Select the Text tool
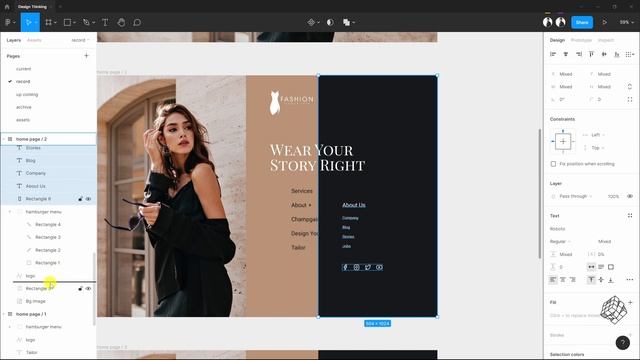This screenshot has width=640, height=360. point(105,22)
